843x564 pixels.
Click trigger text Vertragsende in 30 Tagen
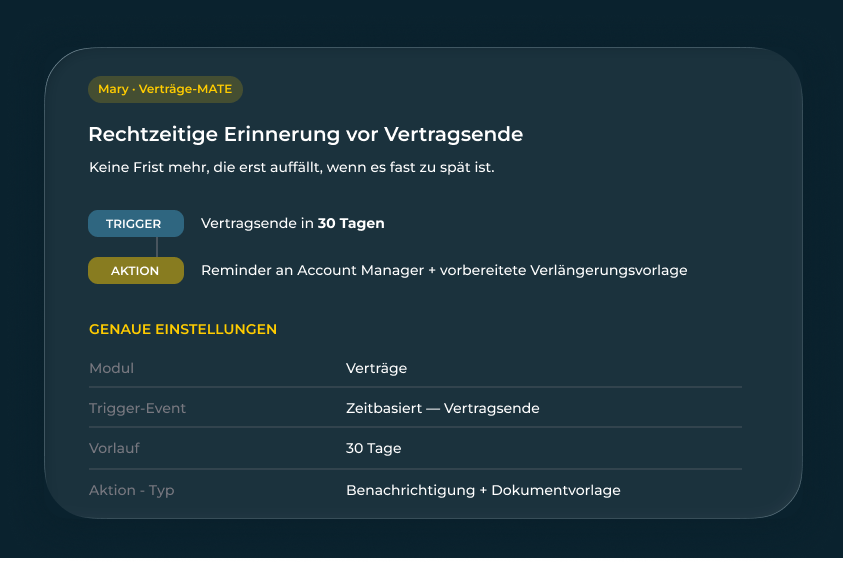pos(292,223)
